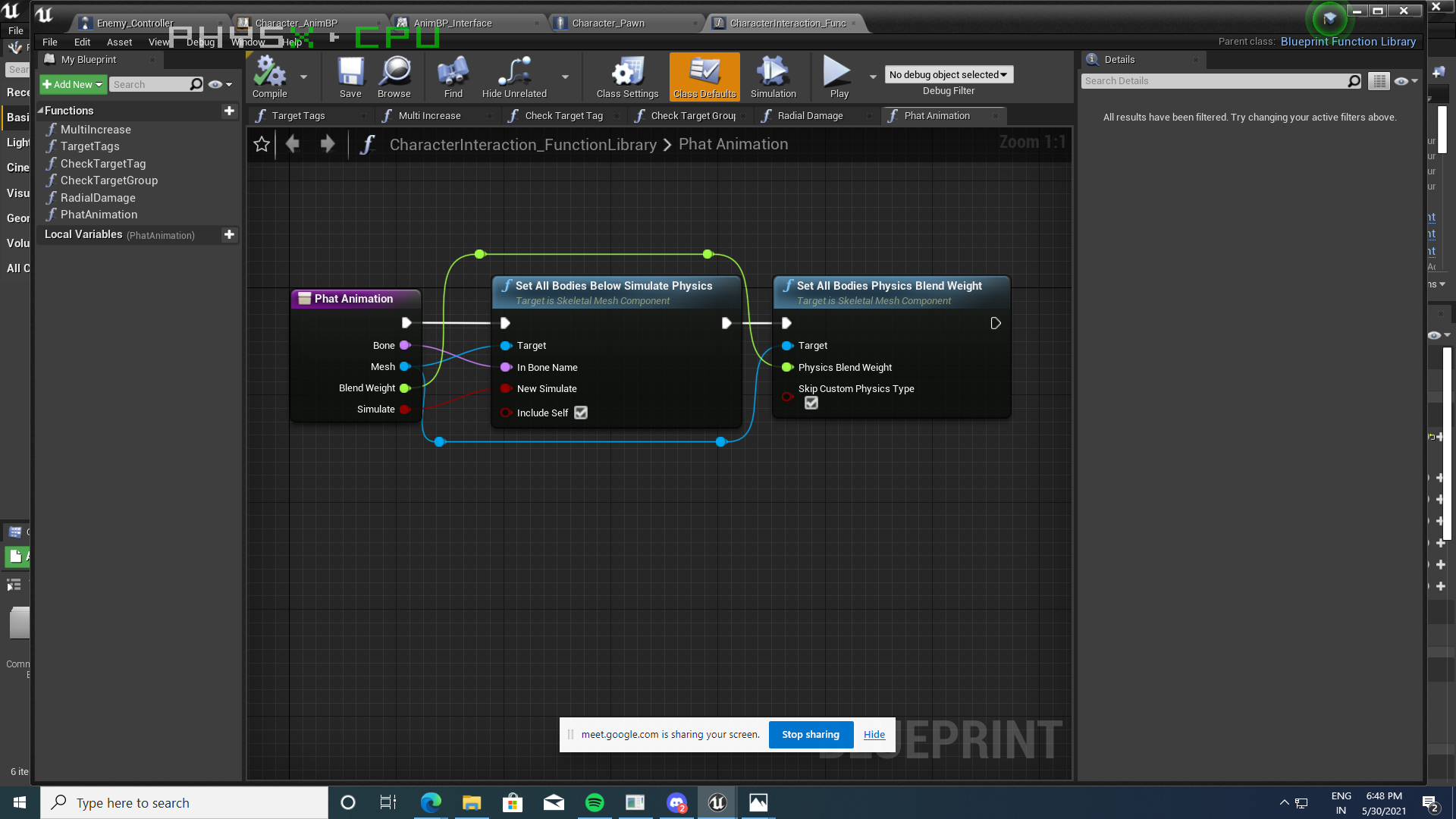Image resolution: width=1456 pixels, height=819 pixels.
Task: Open the Asset menu
Action: point(119,42)
